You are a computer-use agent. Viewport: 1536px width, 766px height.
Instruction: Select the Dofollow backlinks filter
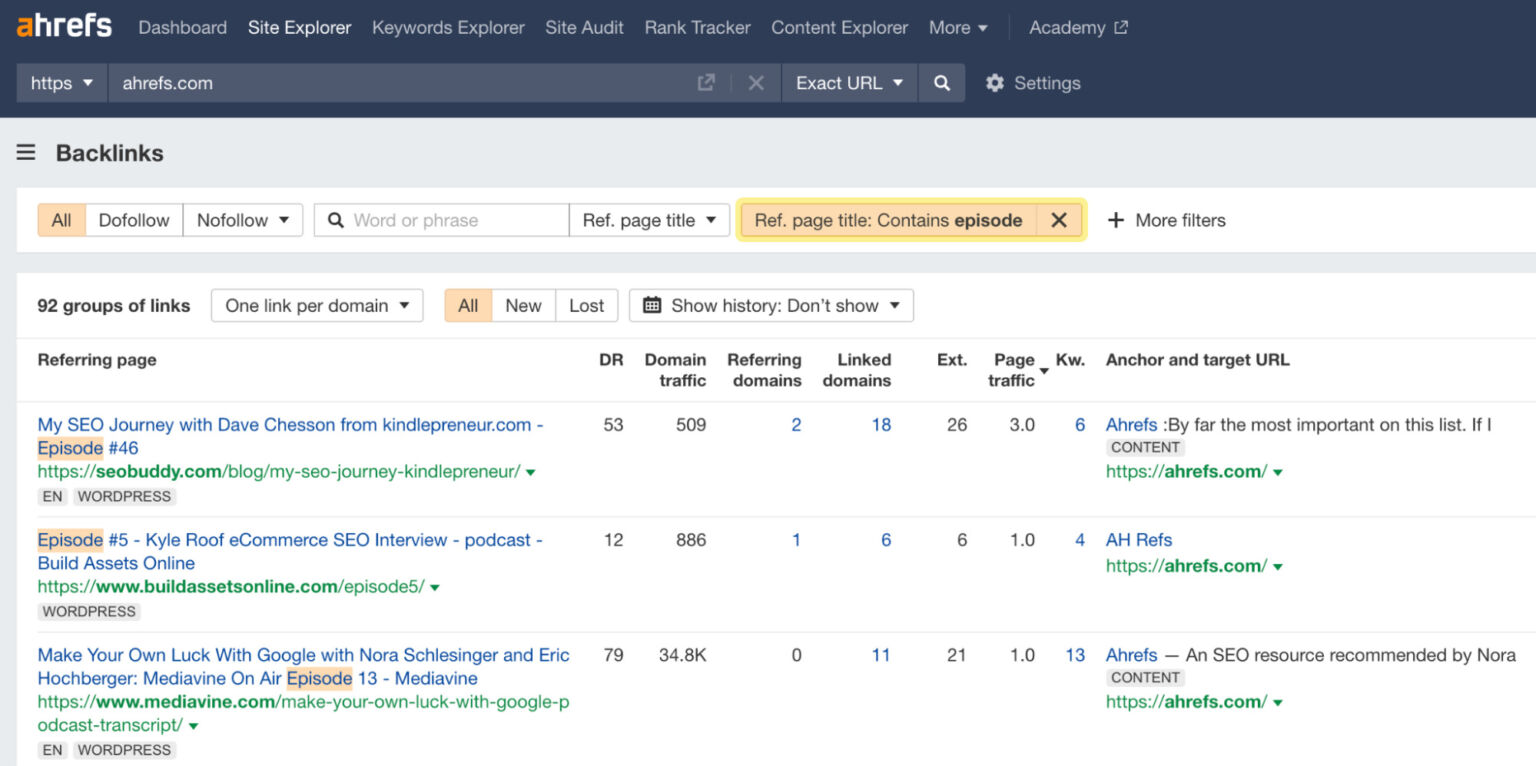pyautogui.click(x=134, y=220)
